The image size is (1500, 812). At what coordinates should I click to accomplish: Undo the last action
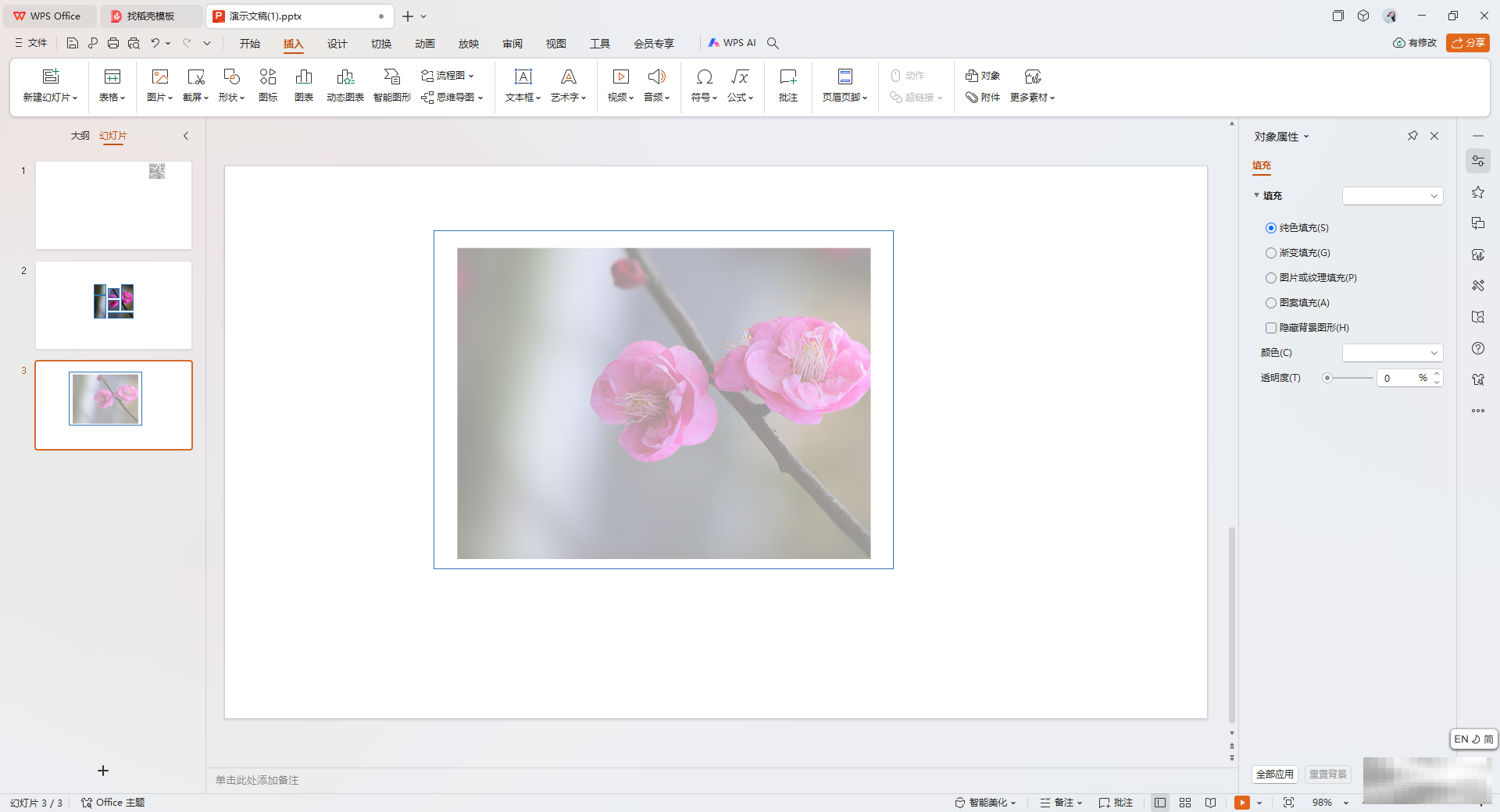(155, 43)
